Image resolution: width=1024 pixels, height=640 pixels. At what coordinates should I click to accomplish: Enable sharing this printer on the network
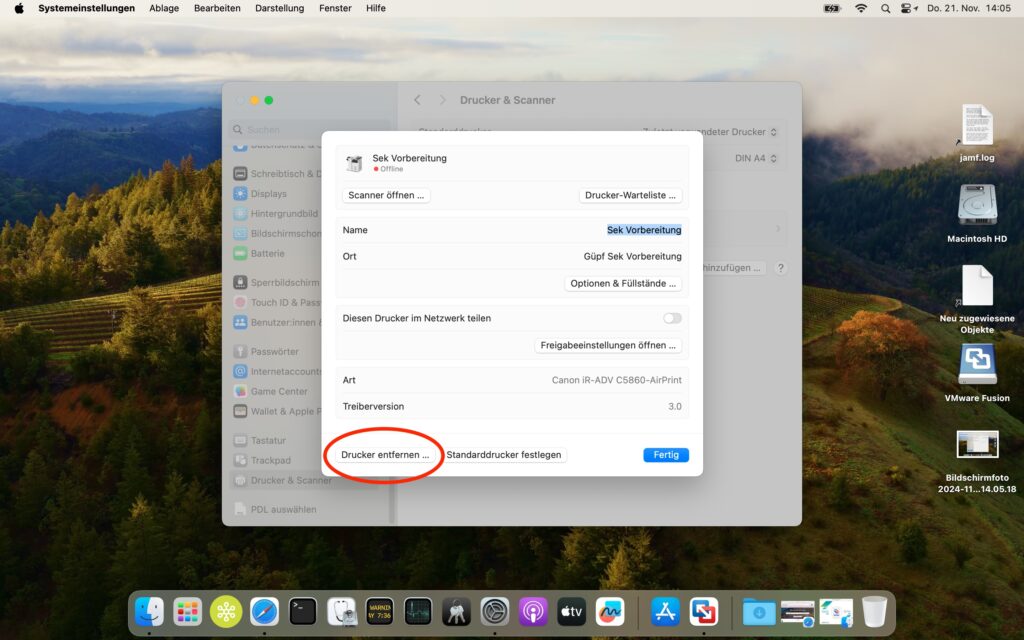672,318
